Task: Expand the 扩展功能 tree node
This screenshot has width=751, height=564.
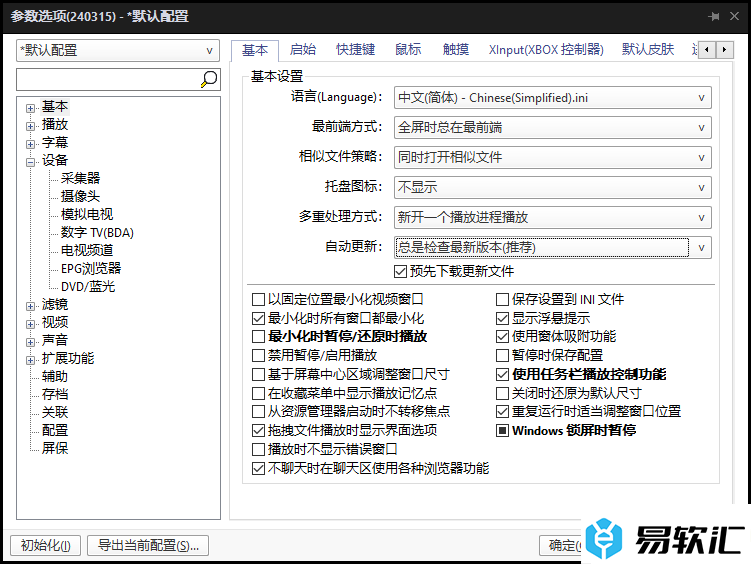Action: click(x=30, y=360)
